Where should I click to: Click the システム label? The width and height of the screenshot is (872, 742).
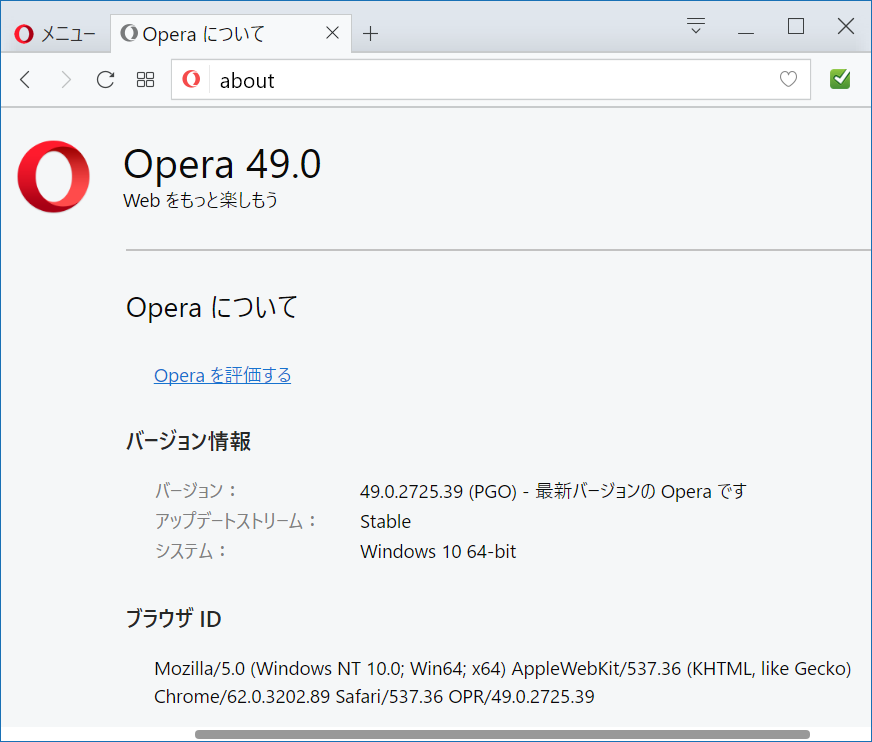(191, 551)
